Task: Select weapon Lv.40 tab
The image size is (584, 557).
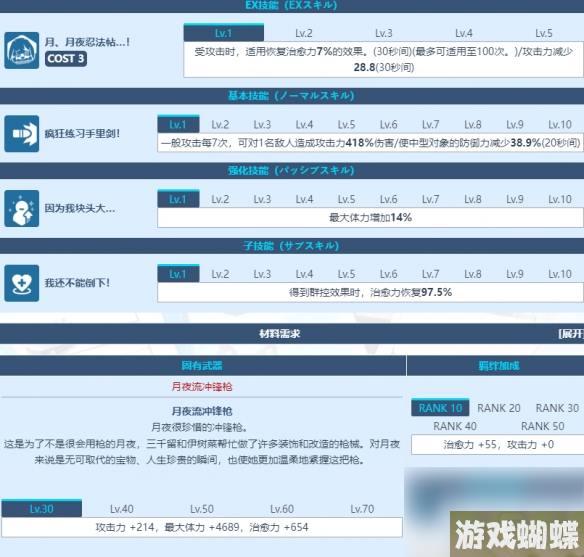Action: click(122, 509)
